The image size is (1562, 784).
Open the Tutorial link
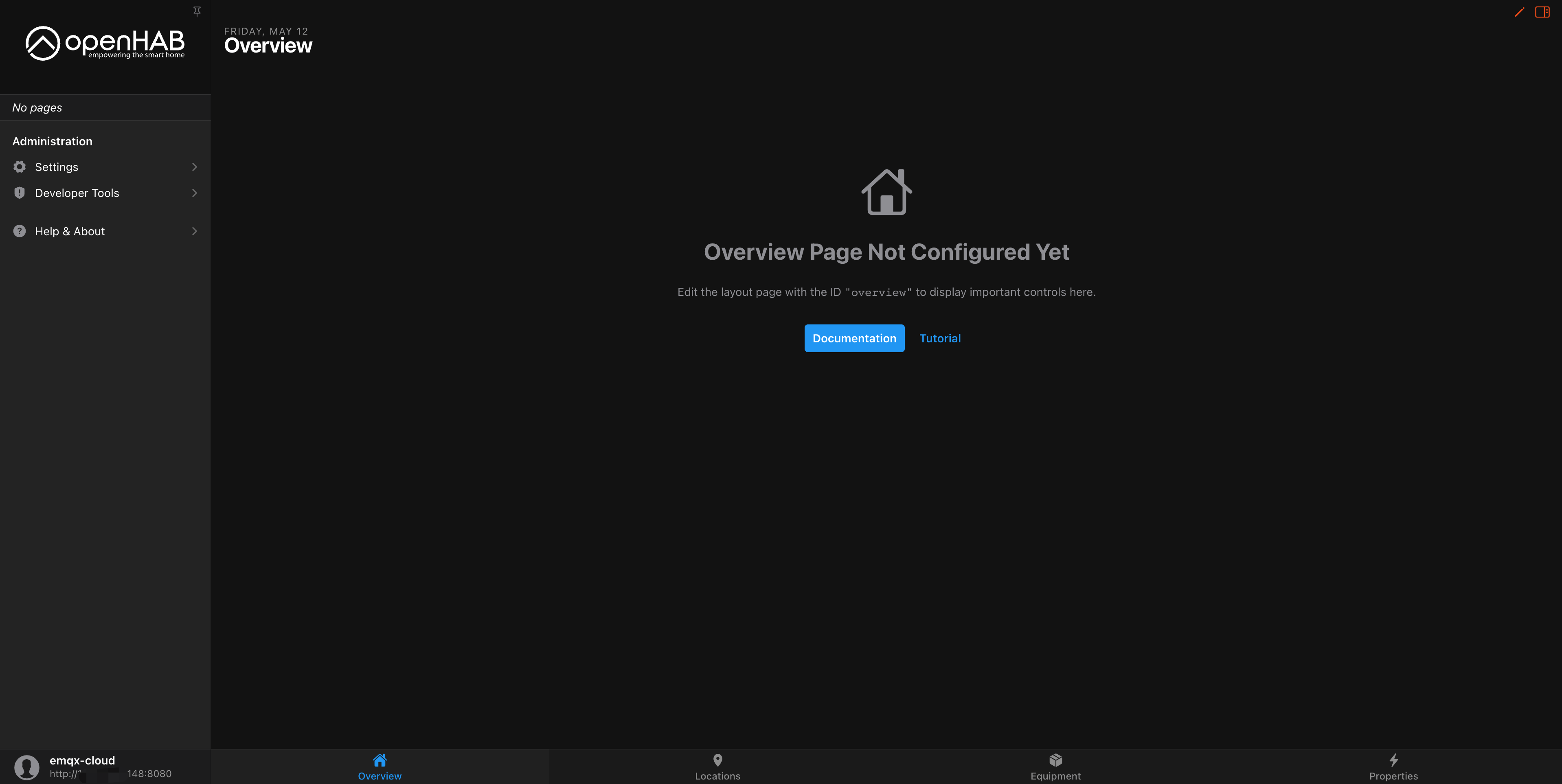click(x=940, y=338)
